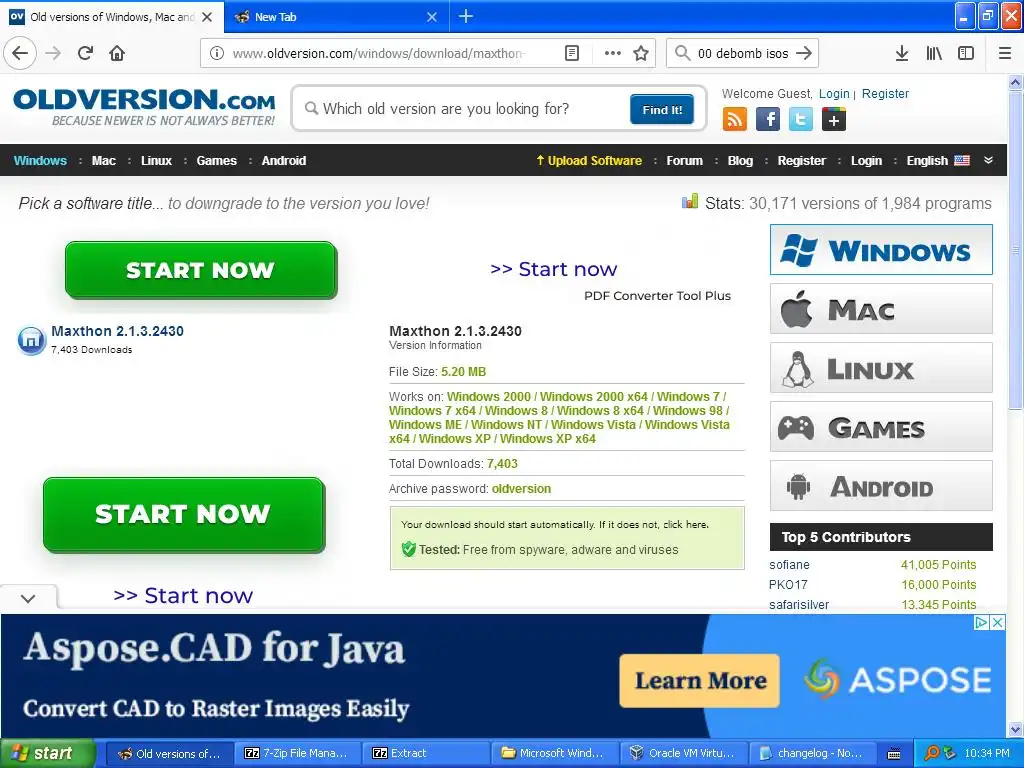
Task: Open the Games nav menu item
Action: [x=216, y=161]
